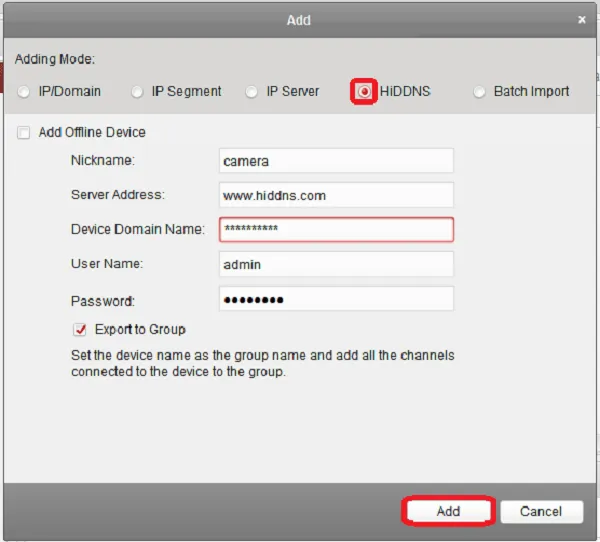This screenshot has width=600, height=542.
Task: Focus the Server Address input box
Action: pos(335,195)
